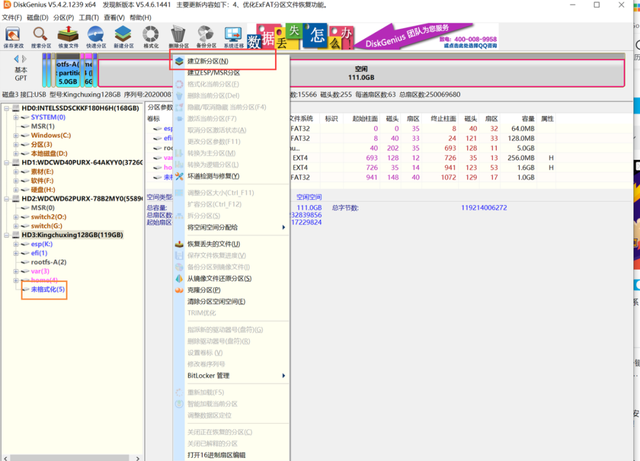Screen dimensions: 640x461
Task: Open the 文件(F) menu
Action: (12, 18)
